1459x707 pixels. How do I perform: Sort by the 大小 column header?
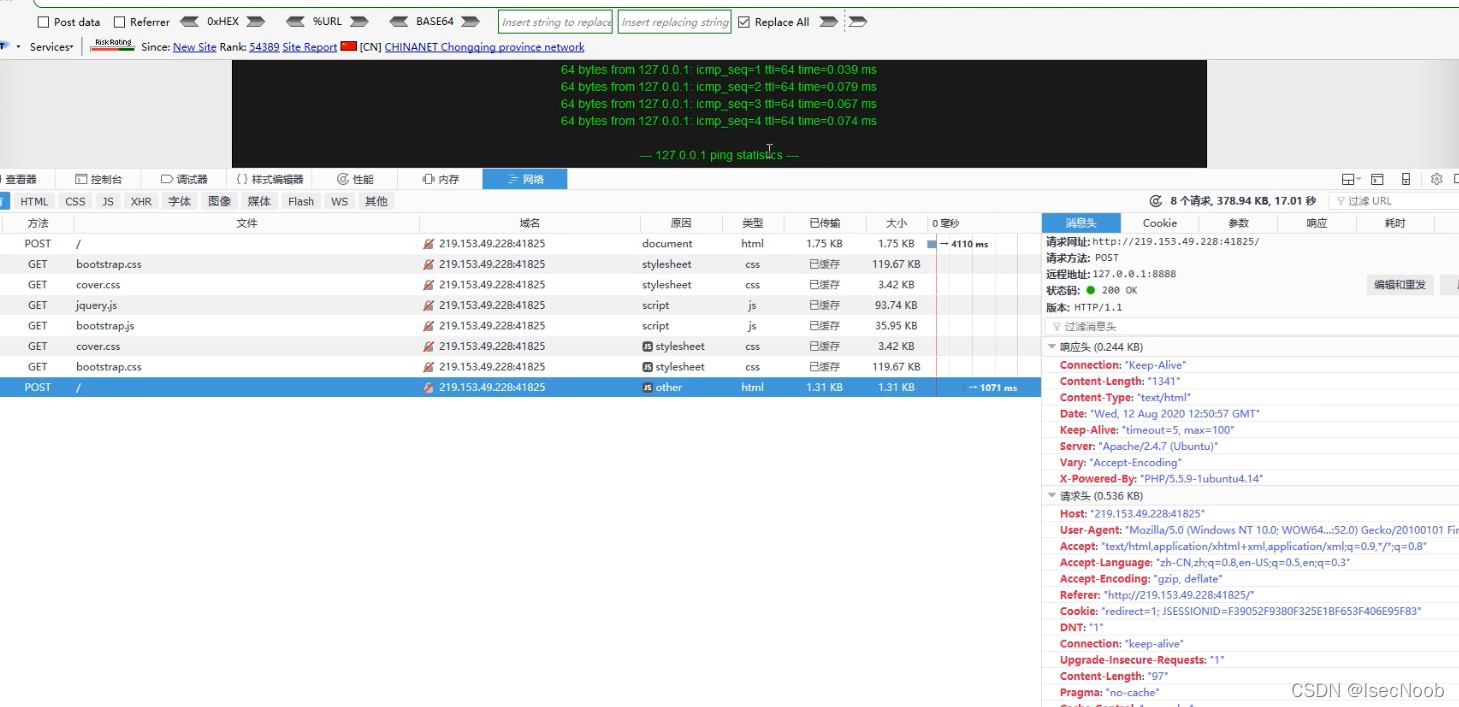coord(897,224)
